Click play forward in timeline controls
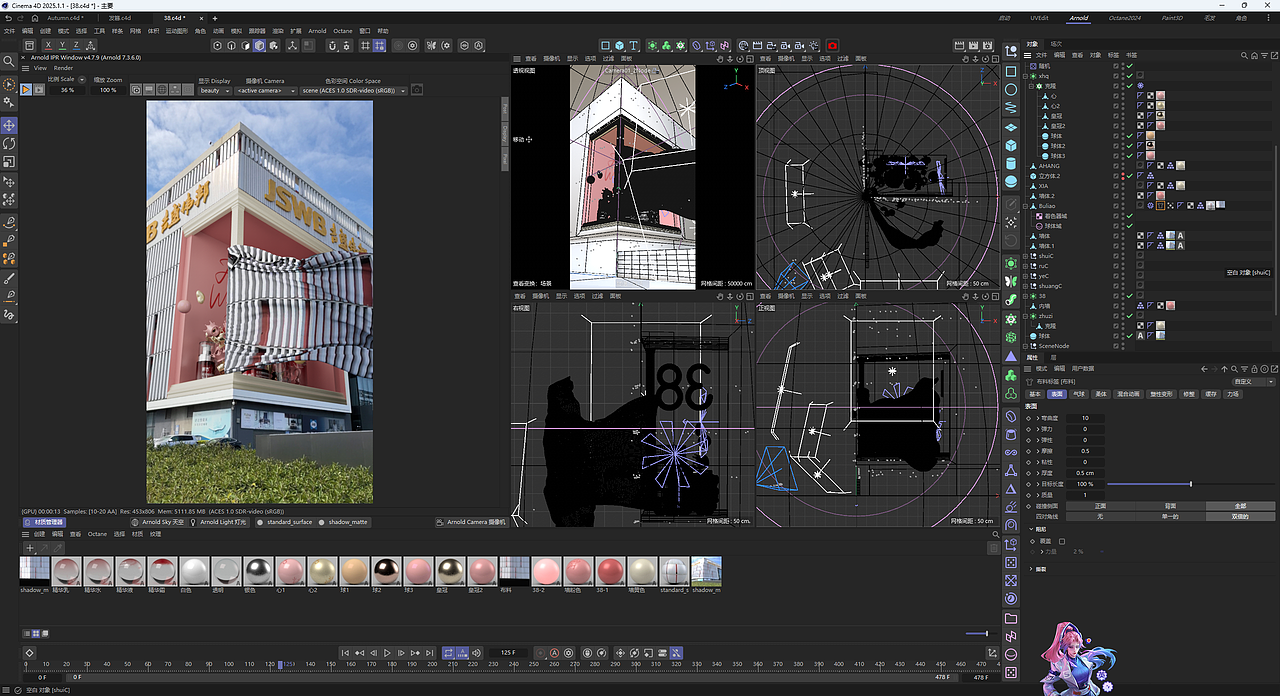Screen dimensions: 1280x696 388,653
